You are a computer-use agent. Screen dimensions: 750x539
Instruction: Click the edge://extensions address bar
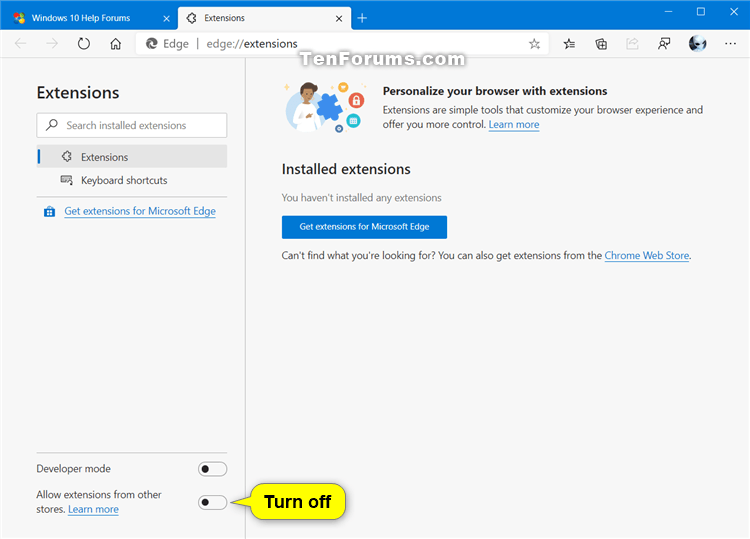[342, 44]
